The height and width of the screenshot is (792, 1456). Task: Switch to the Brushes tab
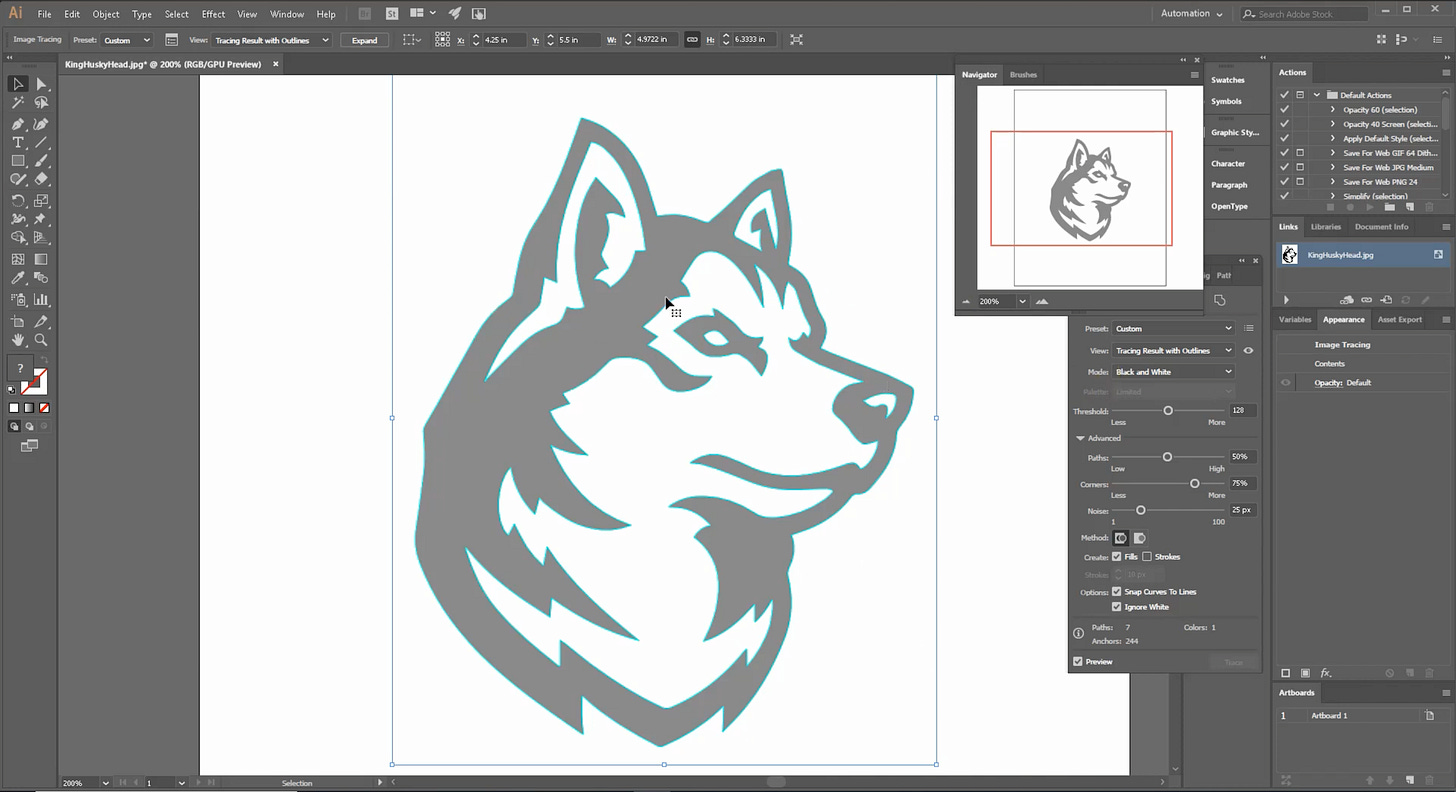pos(1023,74)
